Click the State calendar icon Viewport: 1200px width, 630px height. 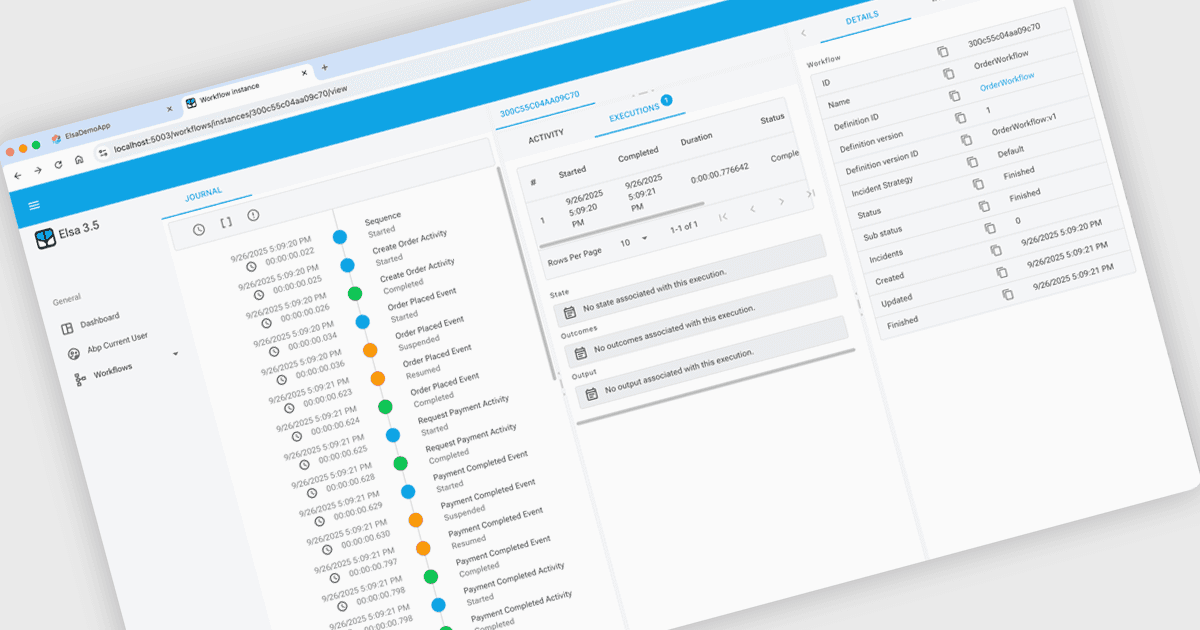coord(570,314)
